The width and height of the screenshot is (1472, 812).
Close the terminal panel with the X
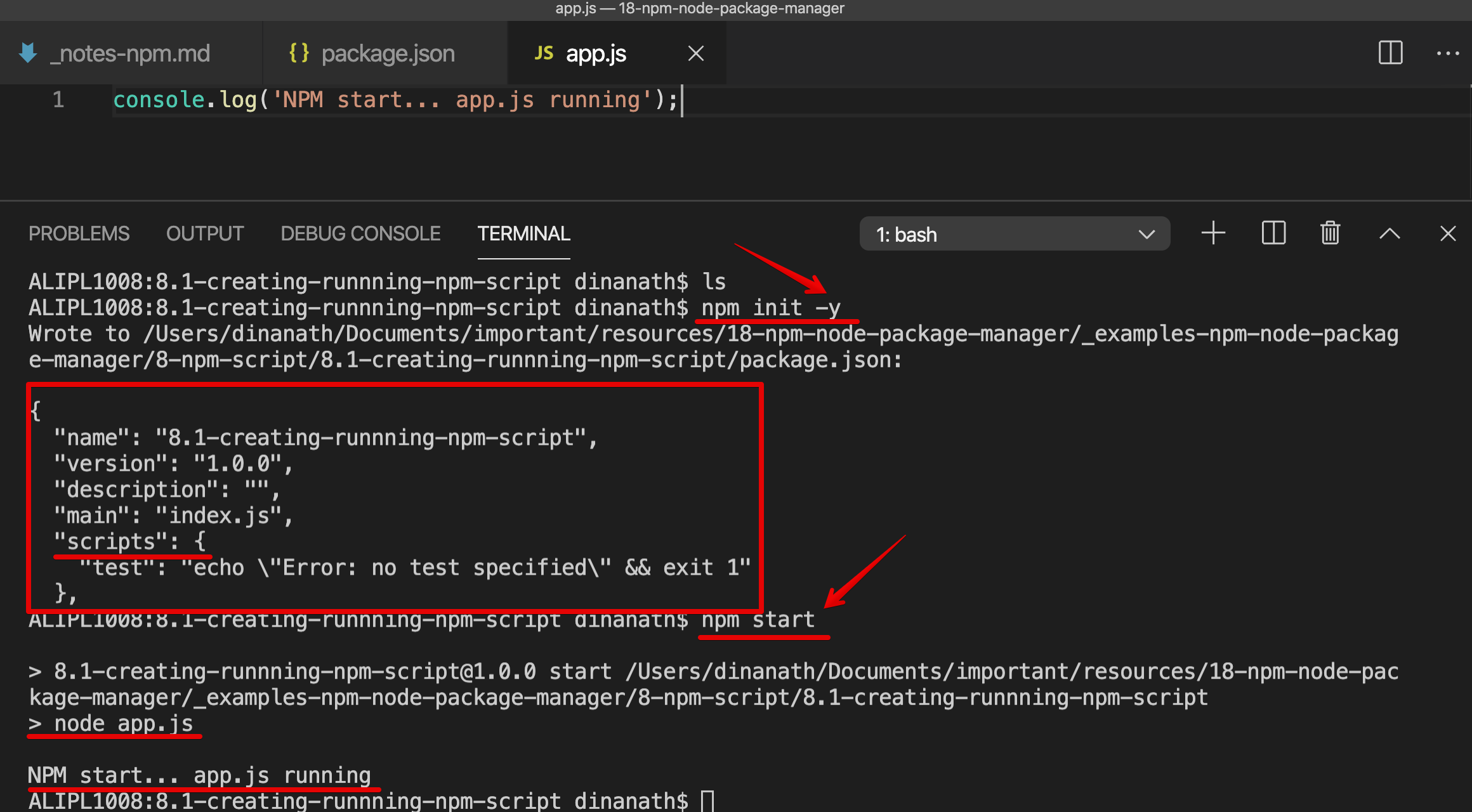[1447, 233]
